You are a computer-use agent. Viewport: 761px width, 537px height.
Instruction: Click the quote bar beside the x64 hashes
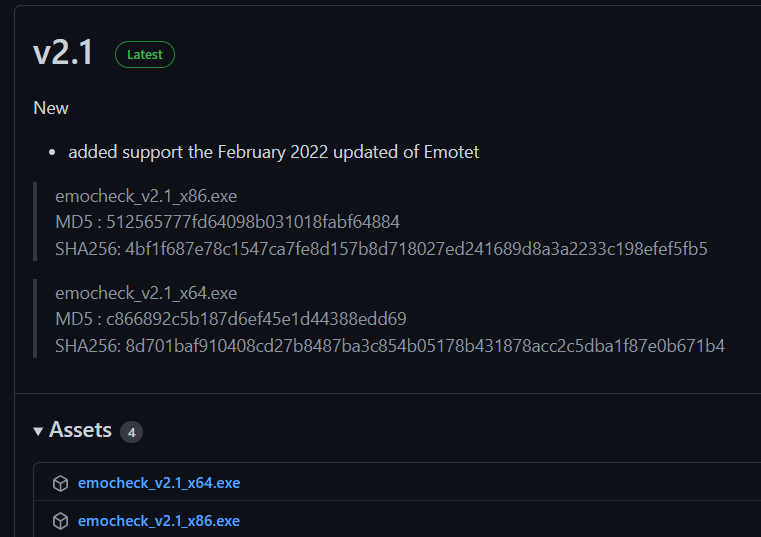(35, 319)
